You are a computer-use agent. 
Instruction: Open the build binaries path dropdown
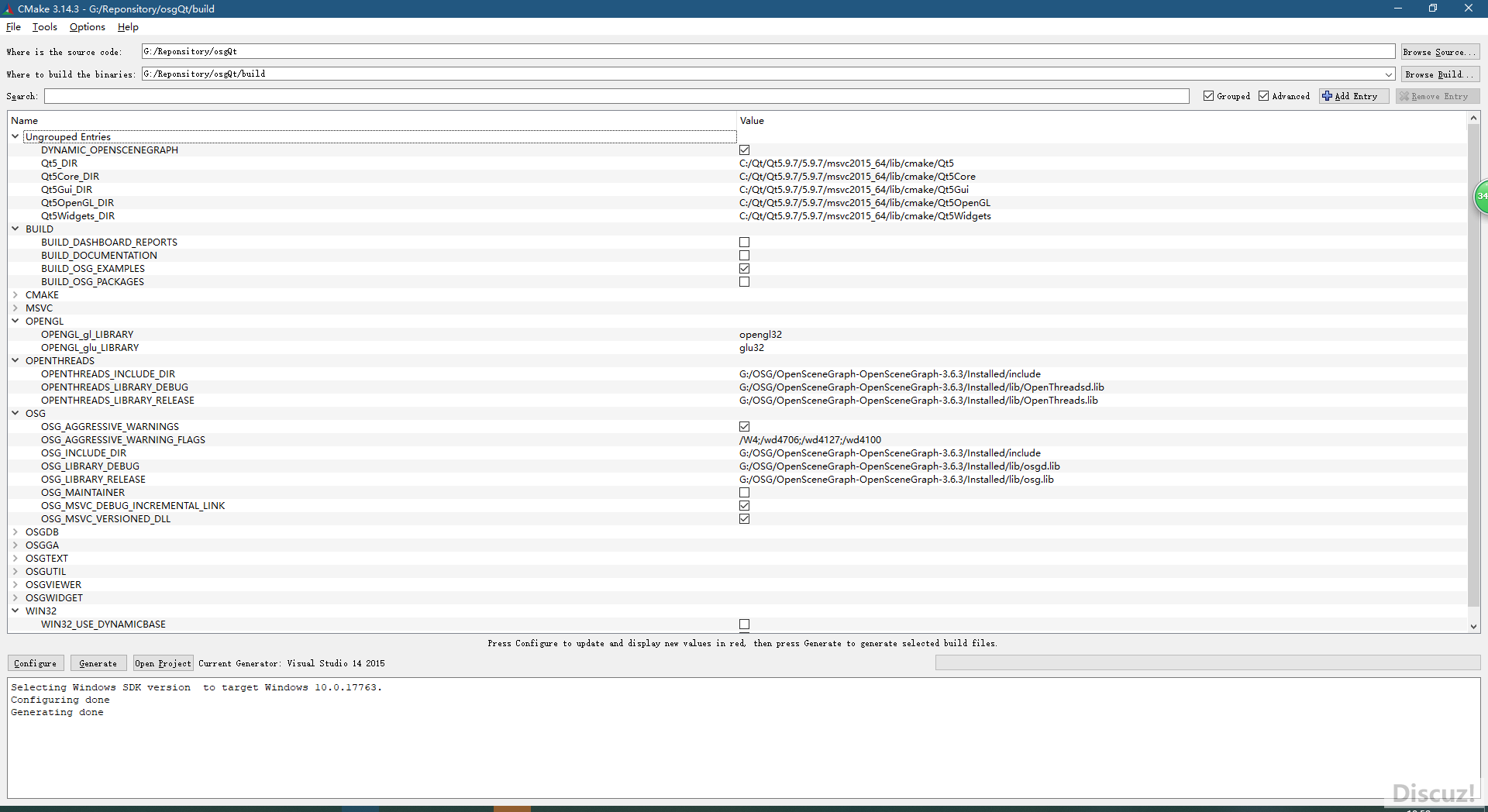(x=1389, y=74)
